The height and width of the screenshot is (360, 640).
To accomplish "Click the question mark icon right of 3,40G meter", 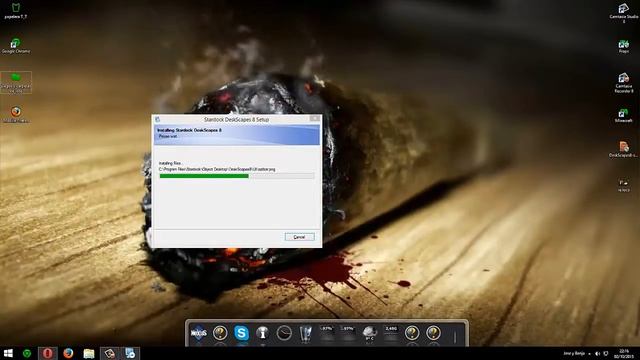I will click(412, 333).
